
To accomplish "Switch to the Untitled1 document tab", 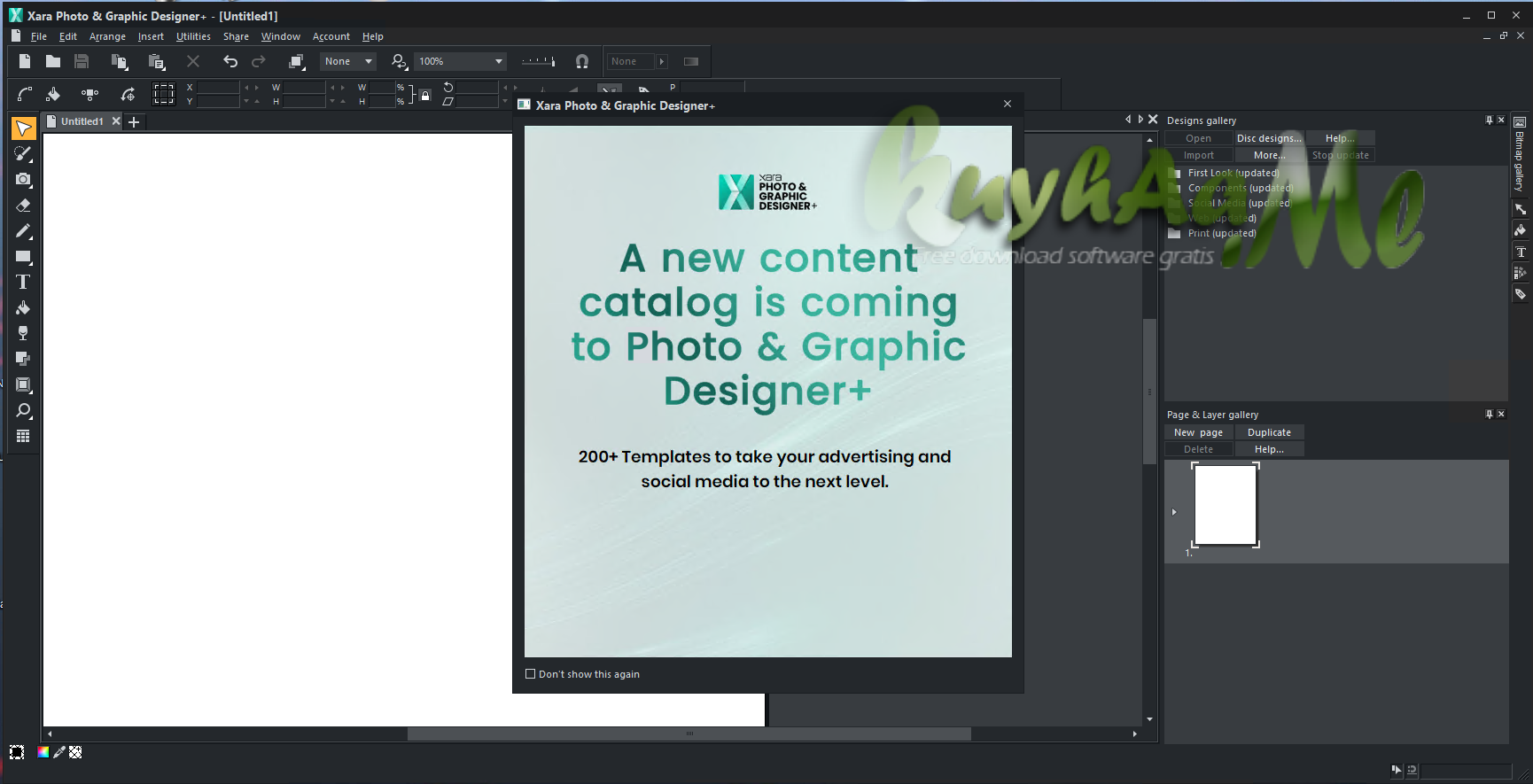I will tap(82, 121).
